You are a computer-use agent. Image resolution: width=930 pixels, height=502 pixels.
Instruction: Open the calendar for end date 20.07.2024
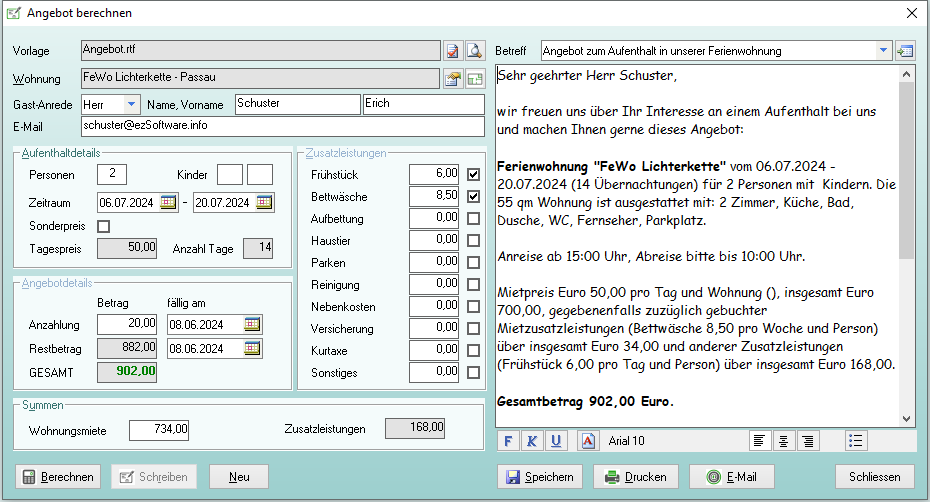coord(264,202)
